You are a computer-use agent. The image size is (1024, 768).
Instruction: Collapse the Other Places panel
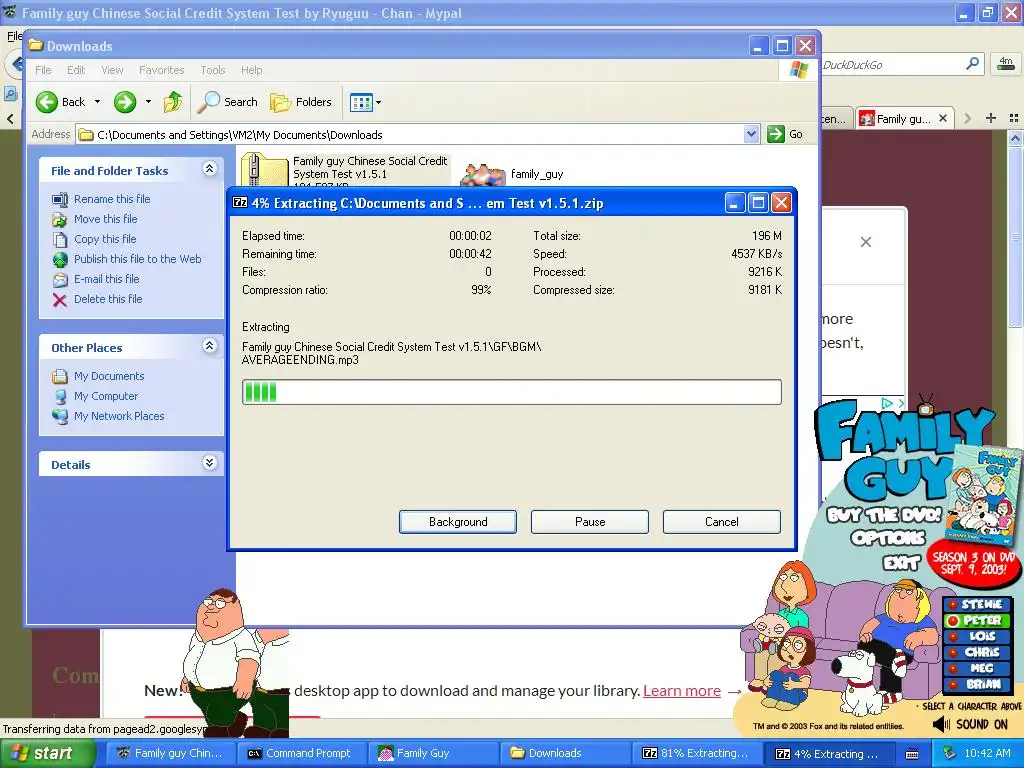[209, 345]
